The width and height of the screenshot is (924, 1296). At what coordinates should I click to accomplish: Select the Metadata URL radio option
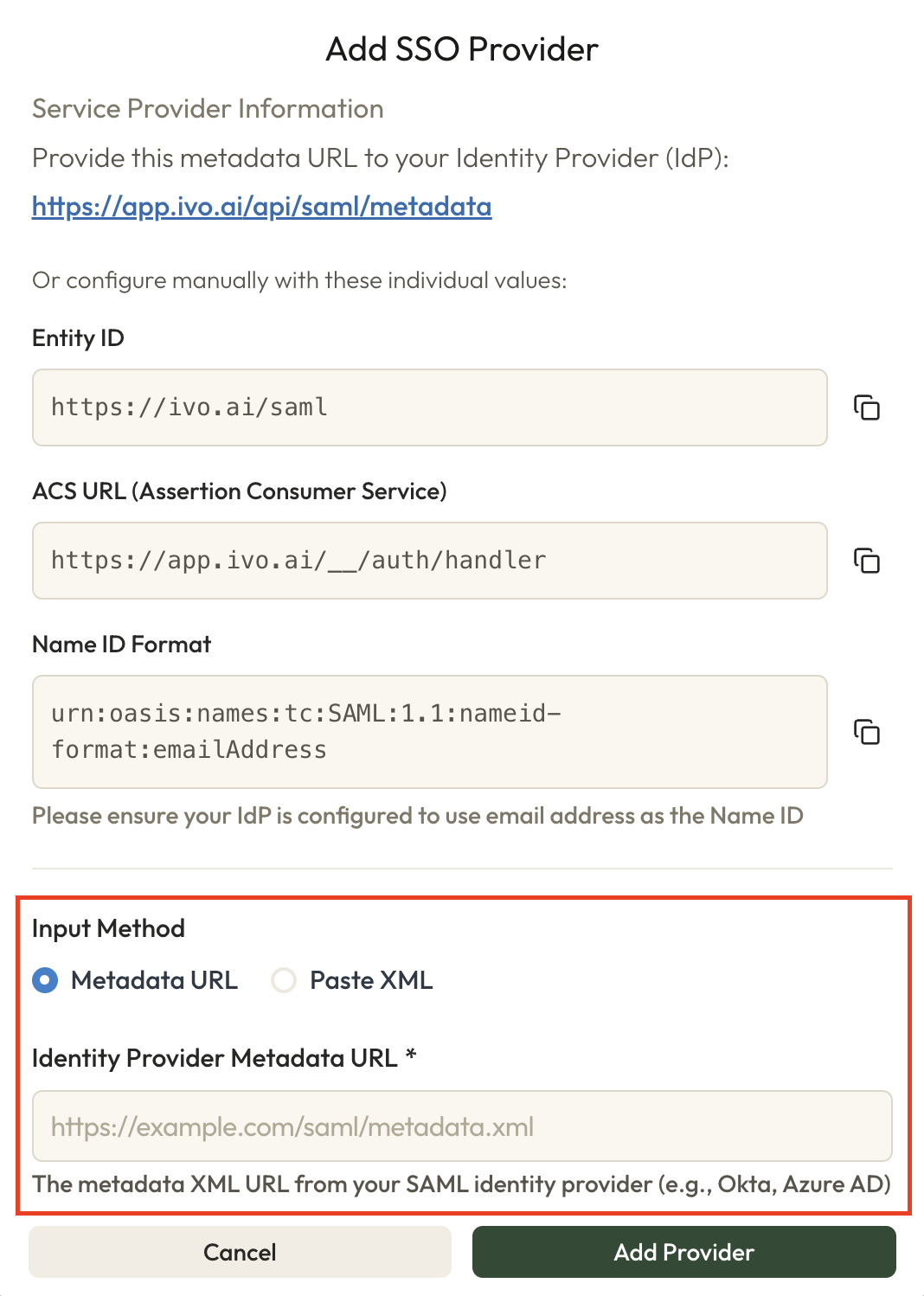tap(45, 980)
